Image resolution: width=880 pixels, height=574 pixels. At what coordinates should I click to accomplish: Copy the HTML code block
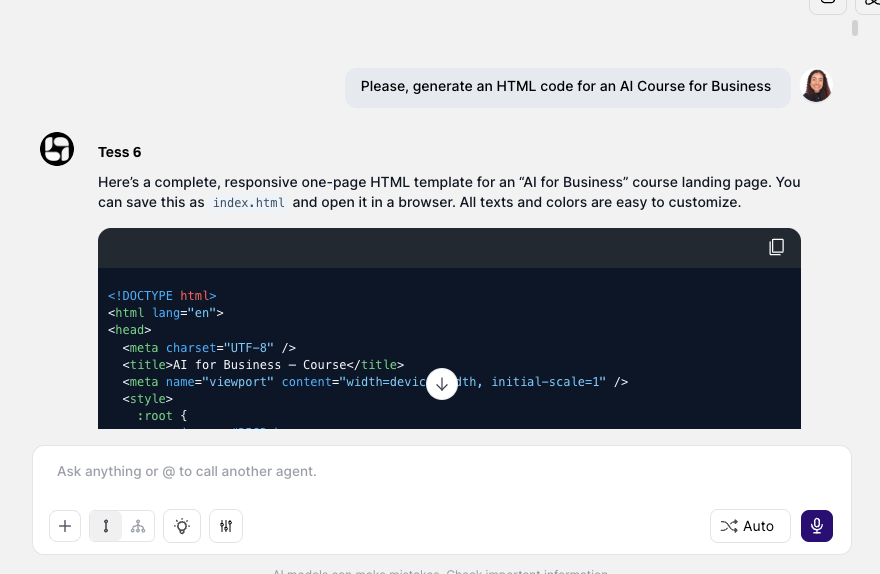click(776, 247)
